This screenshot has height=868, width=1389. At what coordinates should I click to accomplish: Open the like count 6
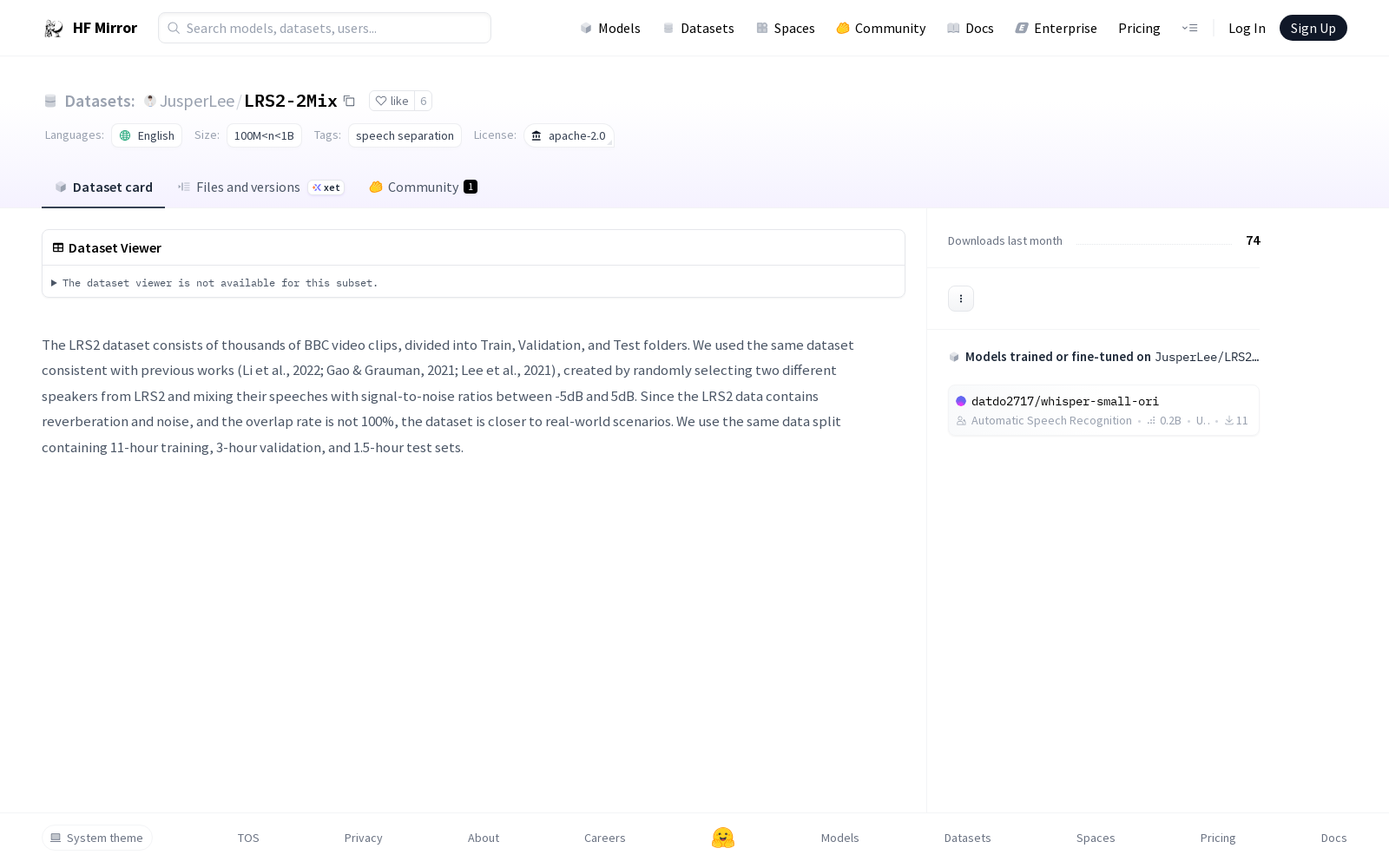[424, 101]
